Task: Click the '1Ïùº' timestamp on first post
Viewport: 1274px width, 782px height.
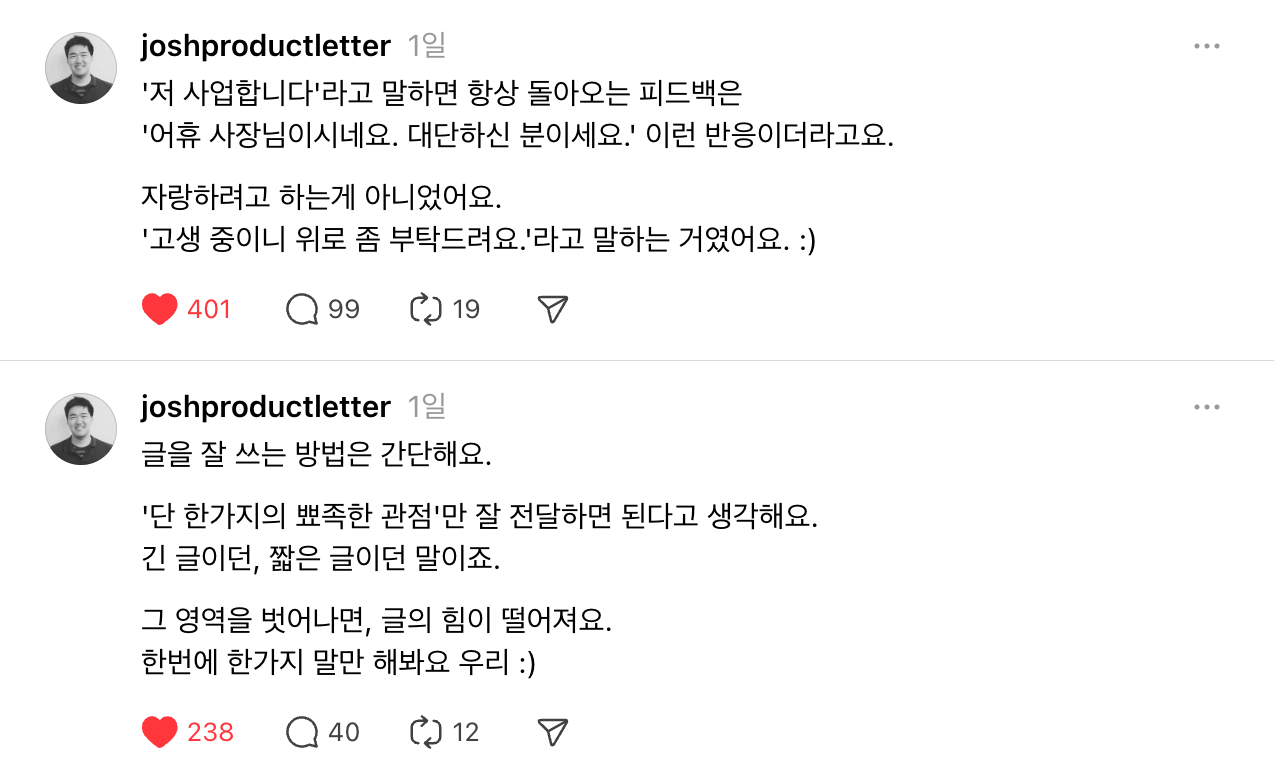Action: click(x=426, y=46)
